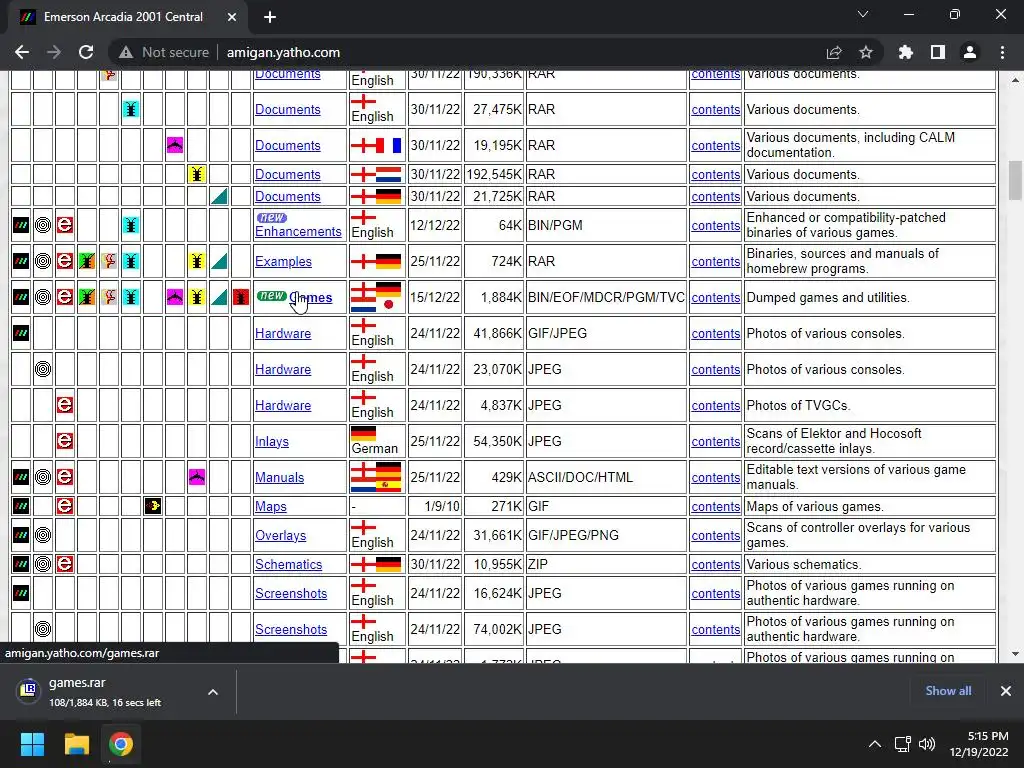Open the Enhancements link

pyautogui.click(x=298, y=231)
